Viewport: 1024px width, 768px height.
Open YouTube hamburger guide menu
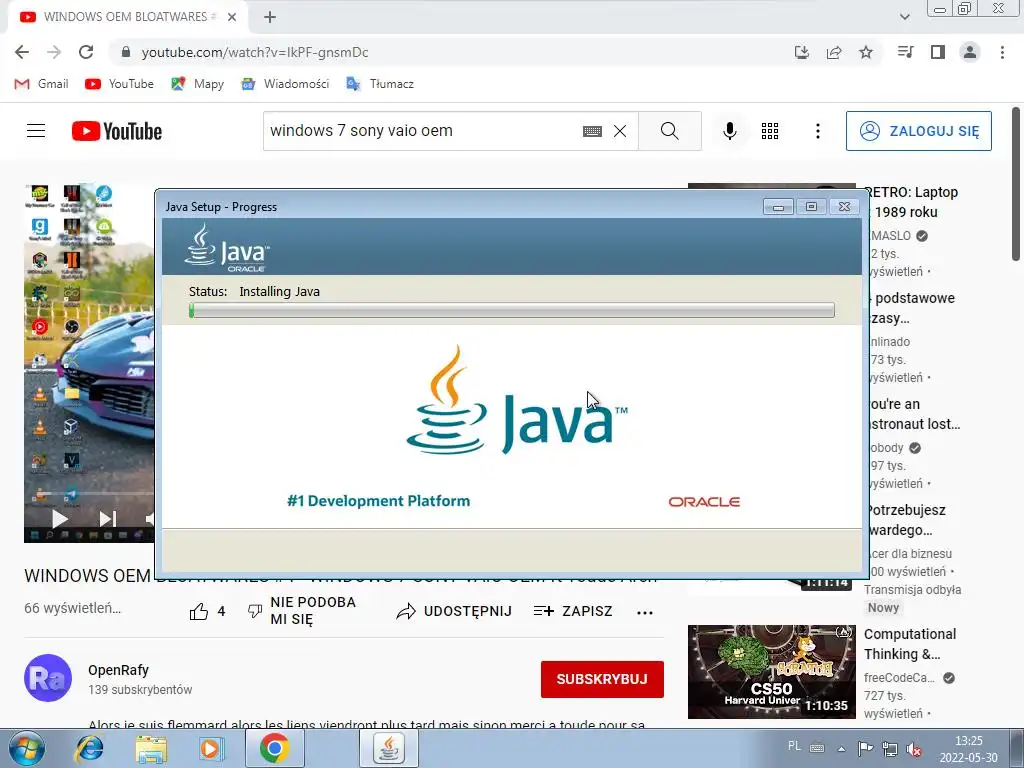(36, 131)
